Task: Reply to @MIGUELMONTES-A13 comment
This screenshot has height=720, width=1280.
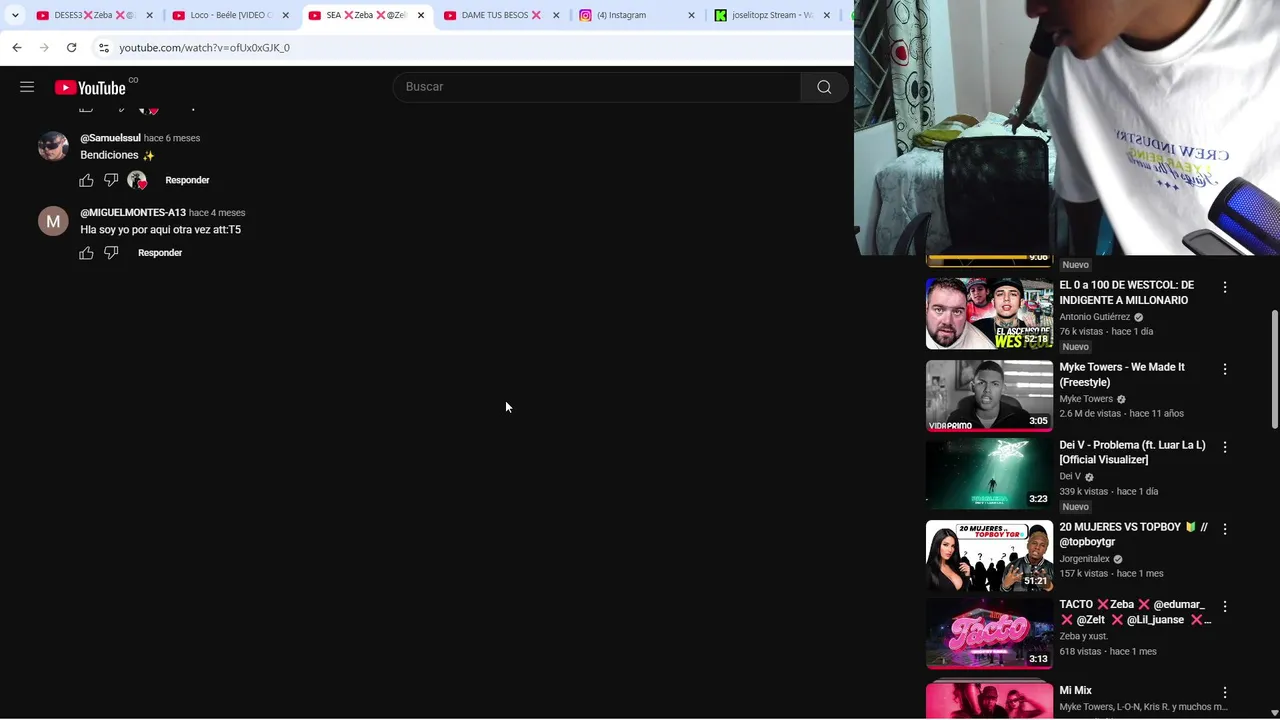Action: [160, 253]
